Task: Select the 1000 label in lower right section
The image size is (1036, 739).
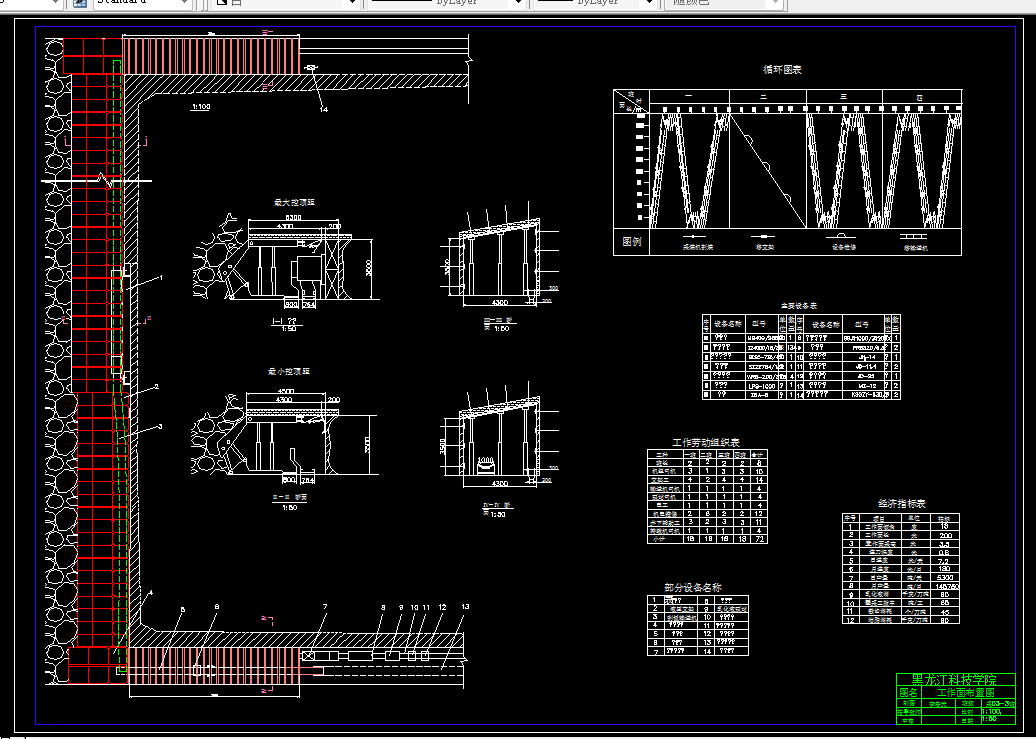Action: click(485, 459)
